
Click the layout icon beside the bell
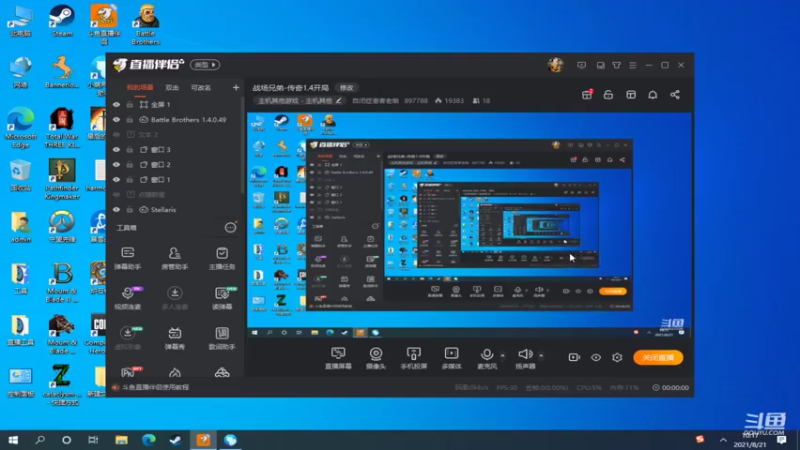(631, 95)
